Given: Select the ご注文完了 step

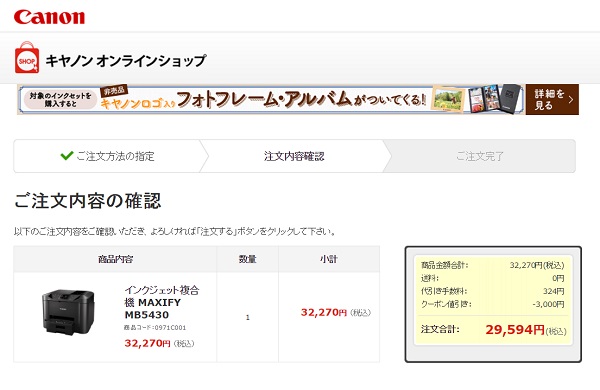Looking at the screenshot, I should pos(480,156).
